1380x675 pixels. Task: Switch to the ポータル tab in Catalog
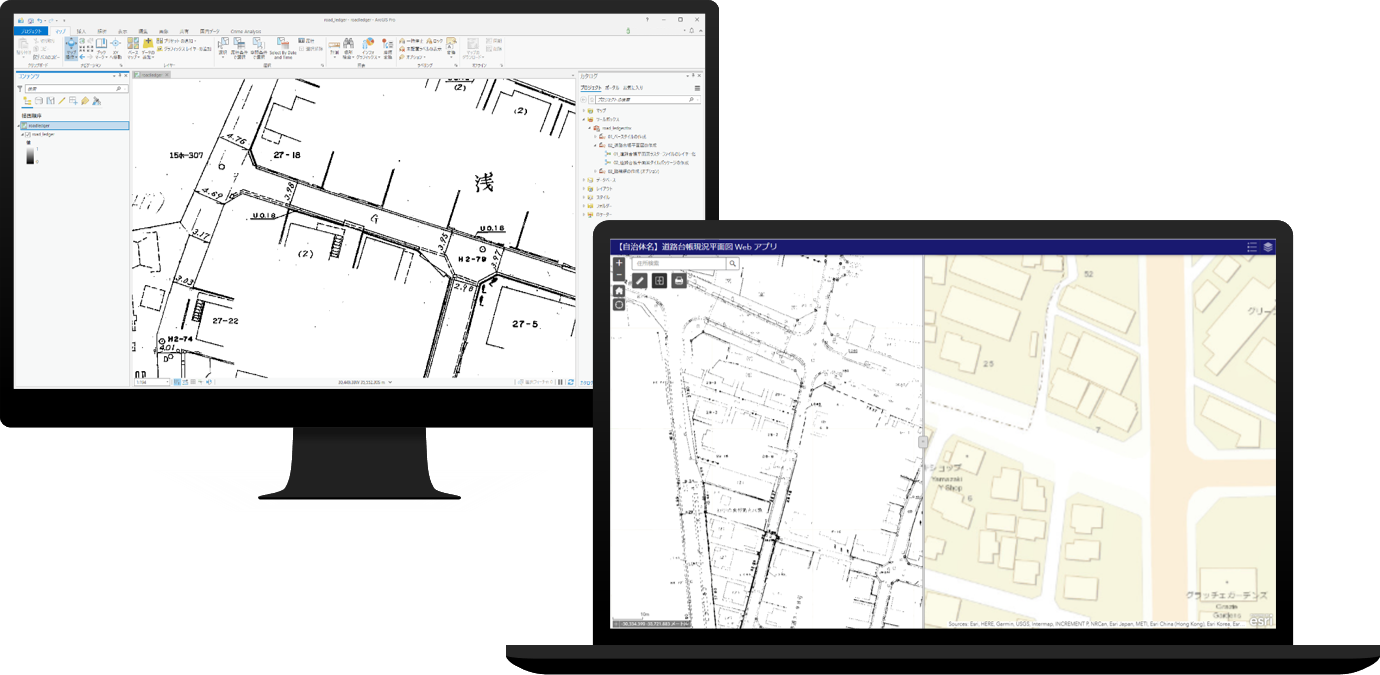[612, 88]
